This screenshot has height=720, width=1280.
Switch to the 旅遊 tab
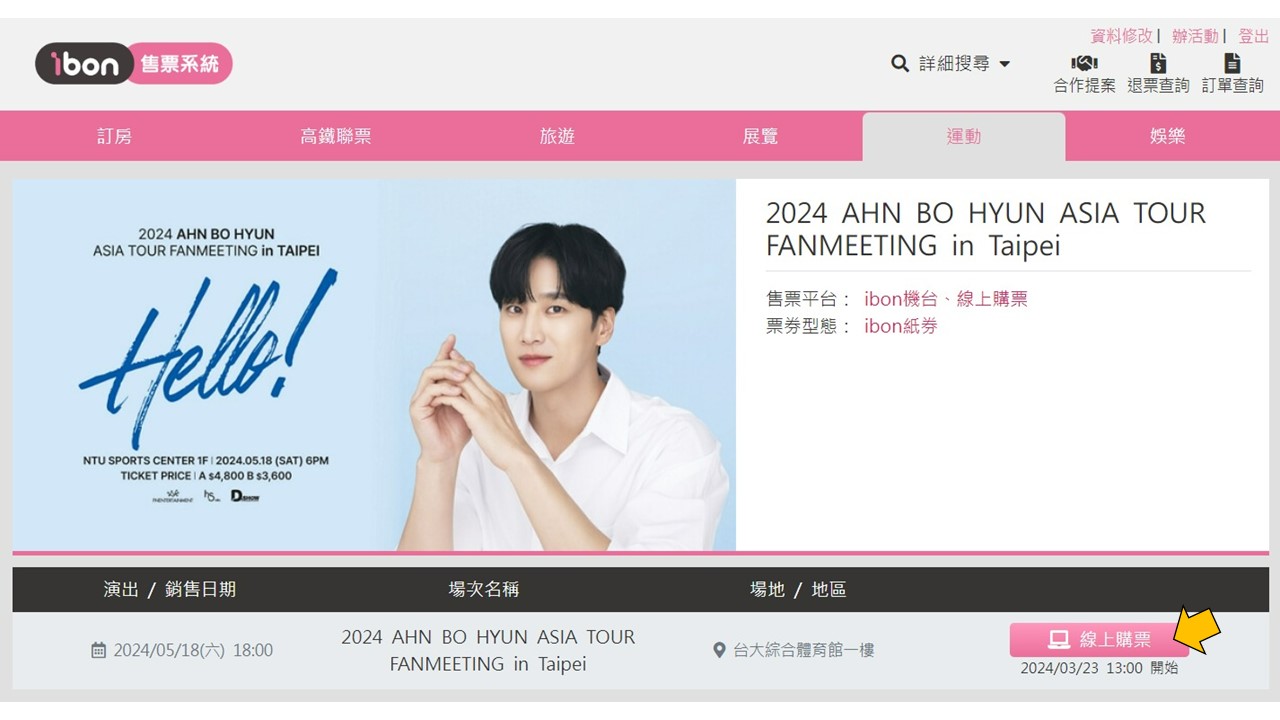pos(557,136)
